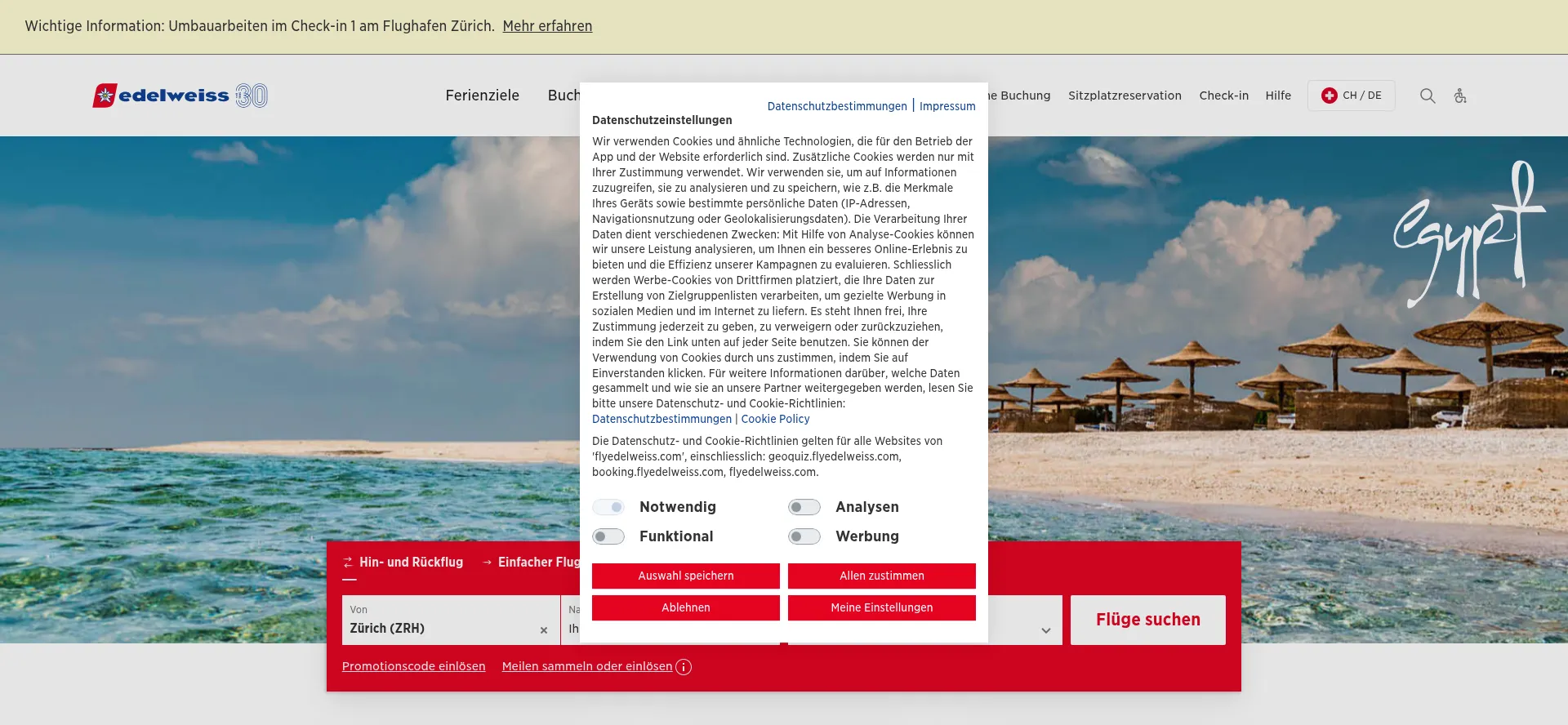The image size is (1568, 725).
Task: Click the one-way arrow icon
Action: pos(487,563)
